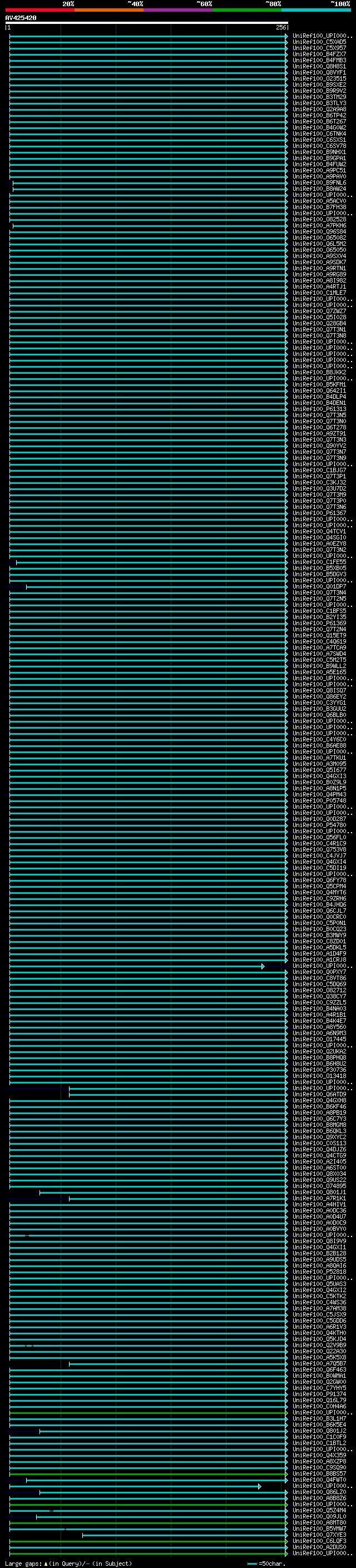Click the UniRef100_B9NHX1 entry
Screen dimensions: 356x1568
[319, 152]
